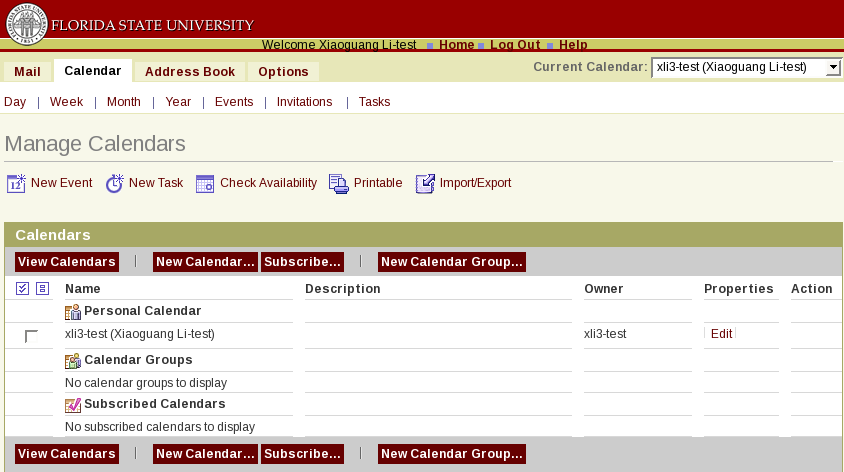
Task: Click the Import/Export link text
Action: pos(475,183)
